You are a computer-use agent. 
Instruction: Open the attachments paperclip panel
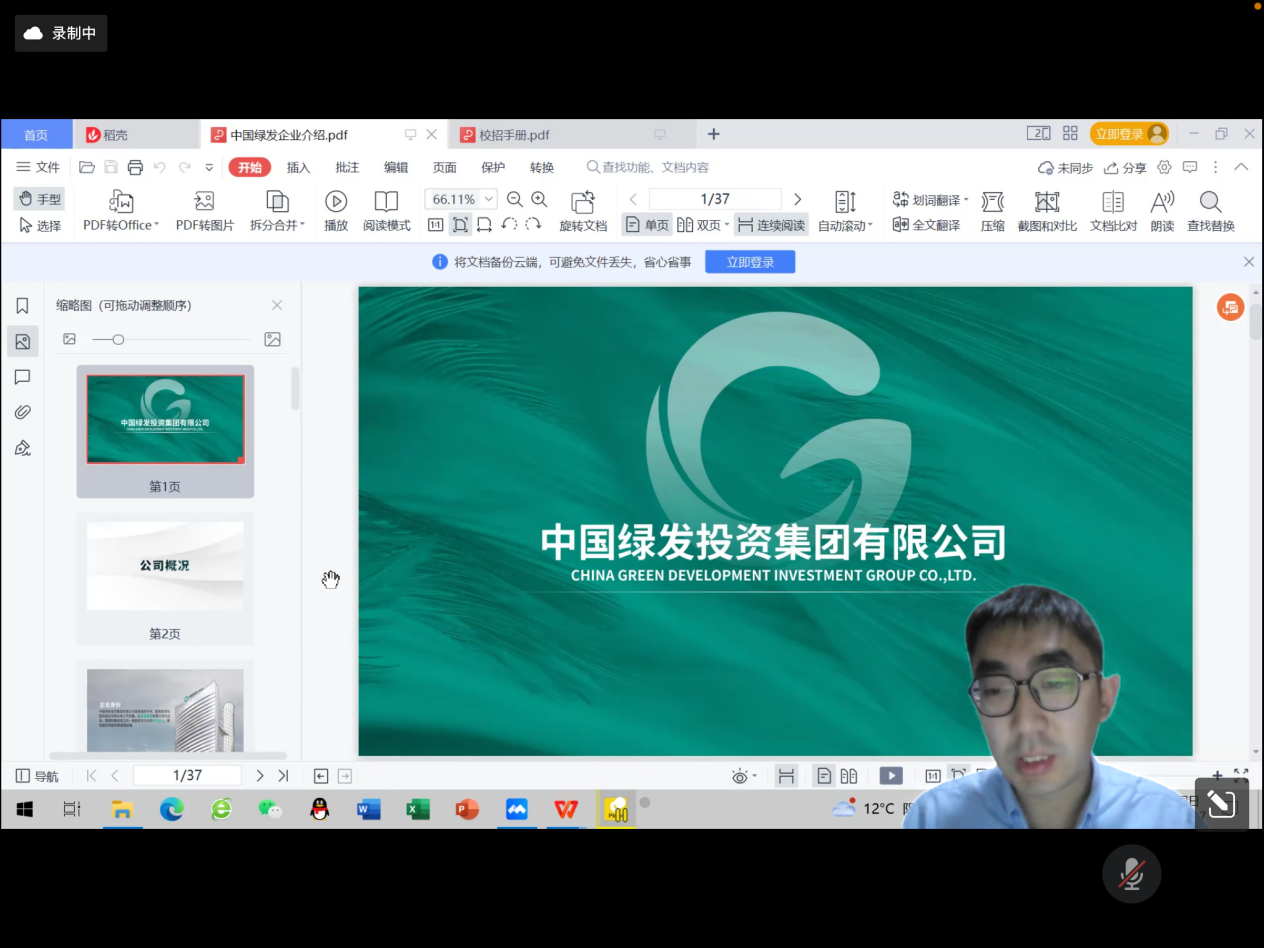tap(22, 412)
